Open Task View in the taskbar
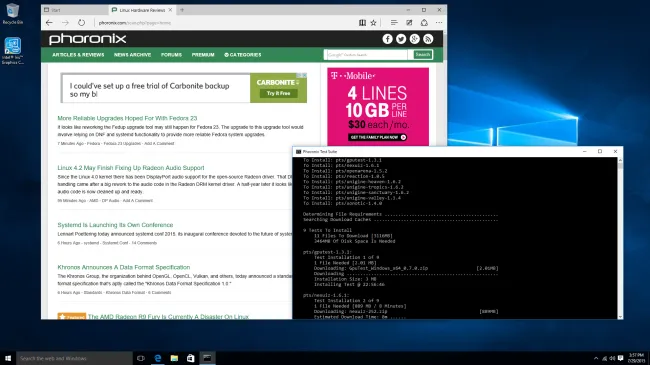This screenshot has width=650, height=365. [x=141, y=358]
